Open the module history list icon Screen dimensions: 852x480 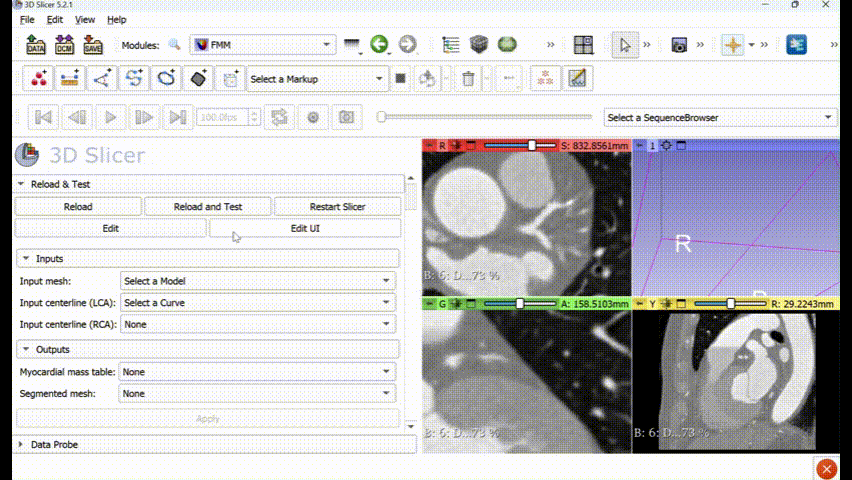click(352, 45)
